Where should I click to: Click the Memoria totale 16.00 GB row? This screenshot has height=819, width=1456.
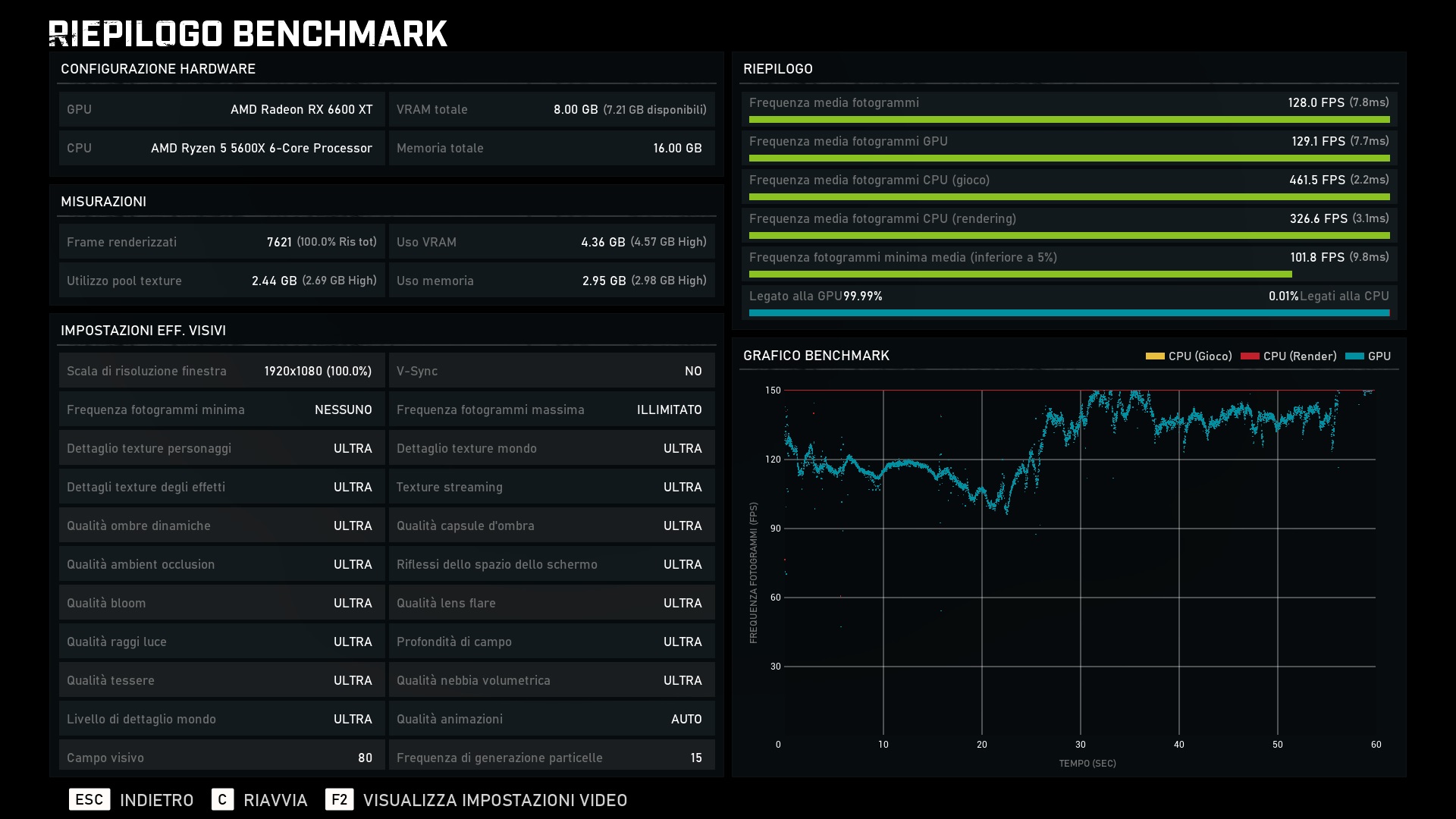[552, 148]
